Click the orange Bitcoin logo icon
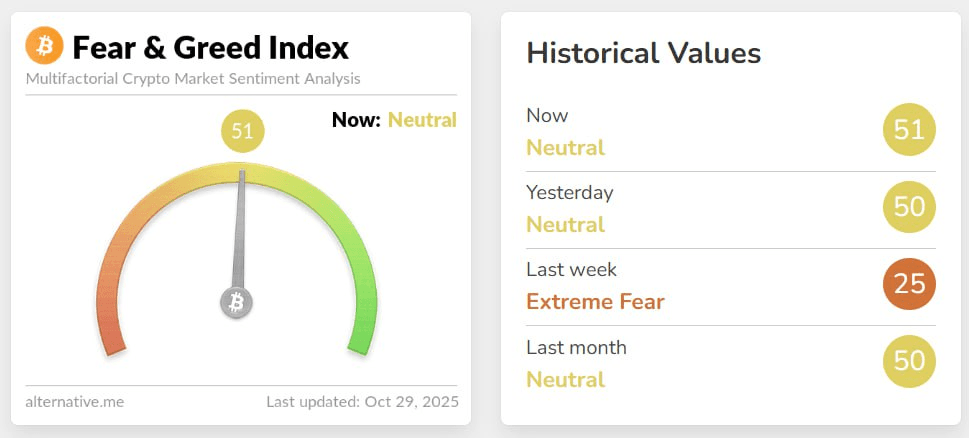Viewport: 969px width, 438px height. [44, 46]
